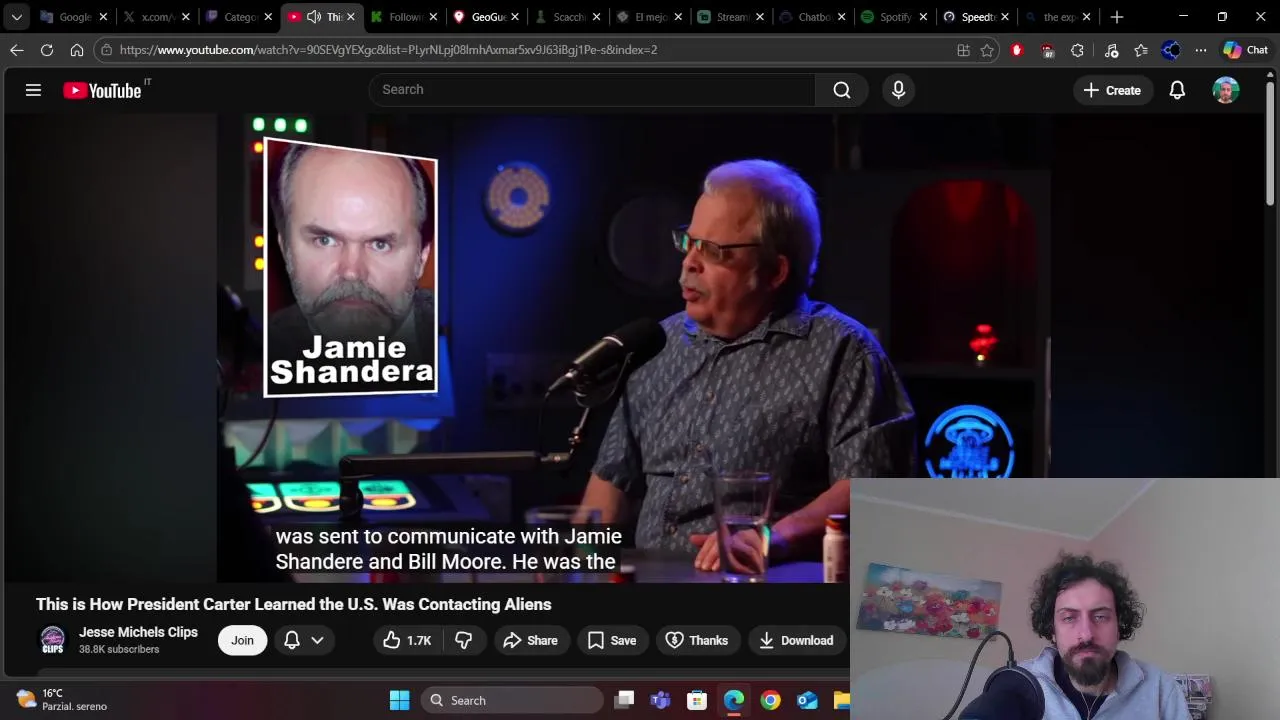Image resolution: width=1280 pixels, height=720 pixels.
Task: Click the Edge browser taskbar icon
Action: [x=734, y=700]
